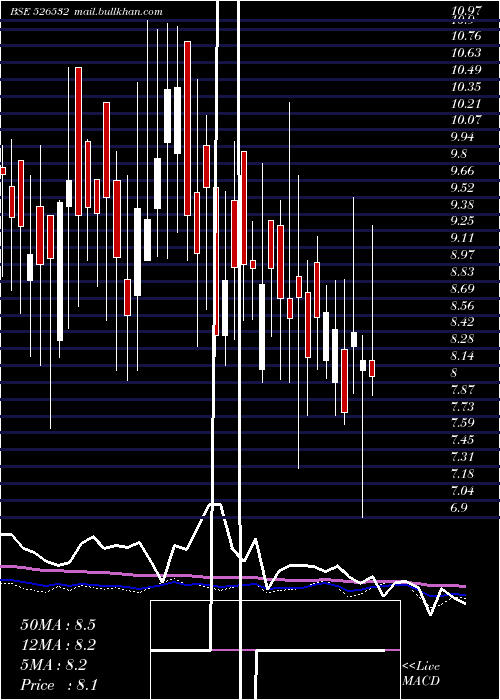Select the '5MA : 8.2' label
Viewport: 500px width, 700px height.
pos(54,665)
